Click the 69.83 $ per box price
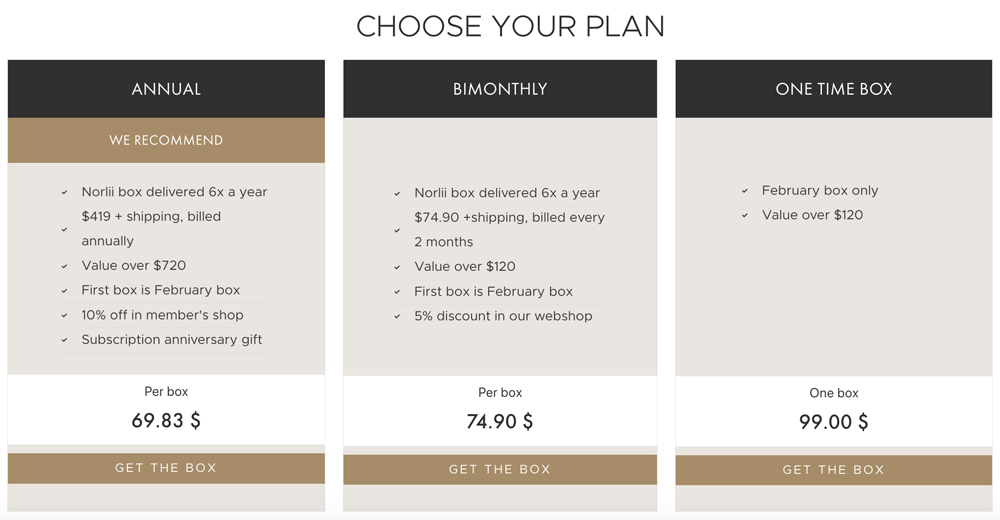Image resolution: width=1000 pixels, height=520 pixels. pos(166,420)
